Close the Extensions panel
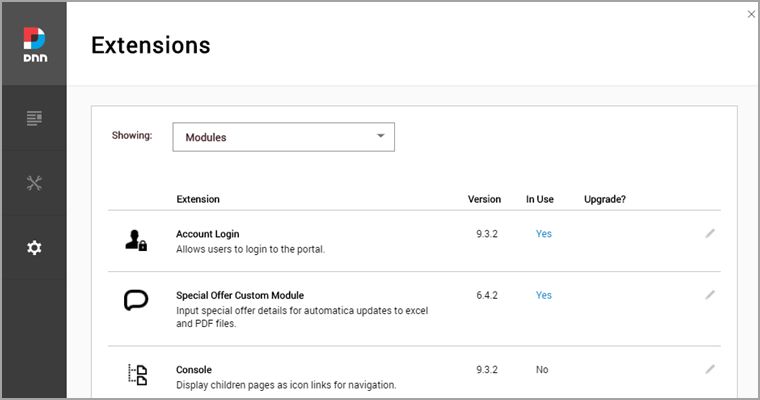 pos(751,13)
